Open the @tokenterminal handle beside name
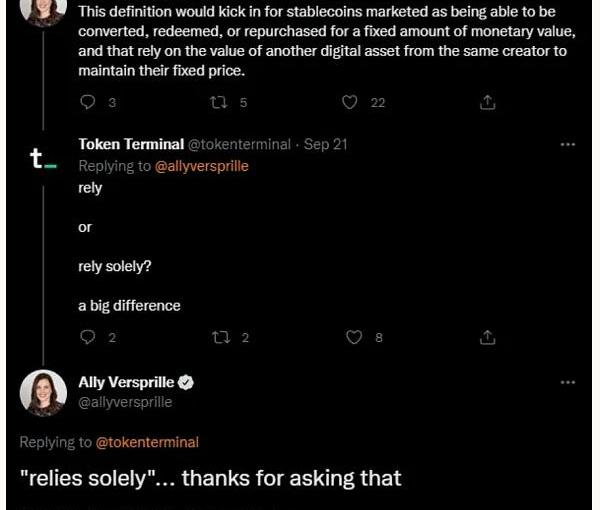This screenshot has width=600, height=510. [x=239, y=145]
